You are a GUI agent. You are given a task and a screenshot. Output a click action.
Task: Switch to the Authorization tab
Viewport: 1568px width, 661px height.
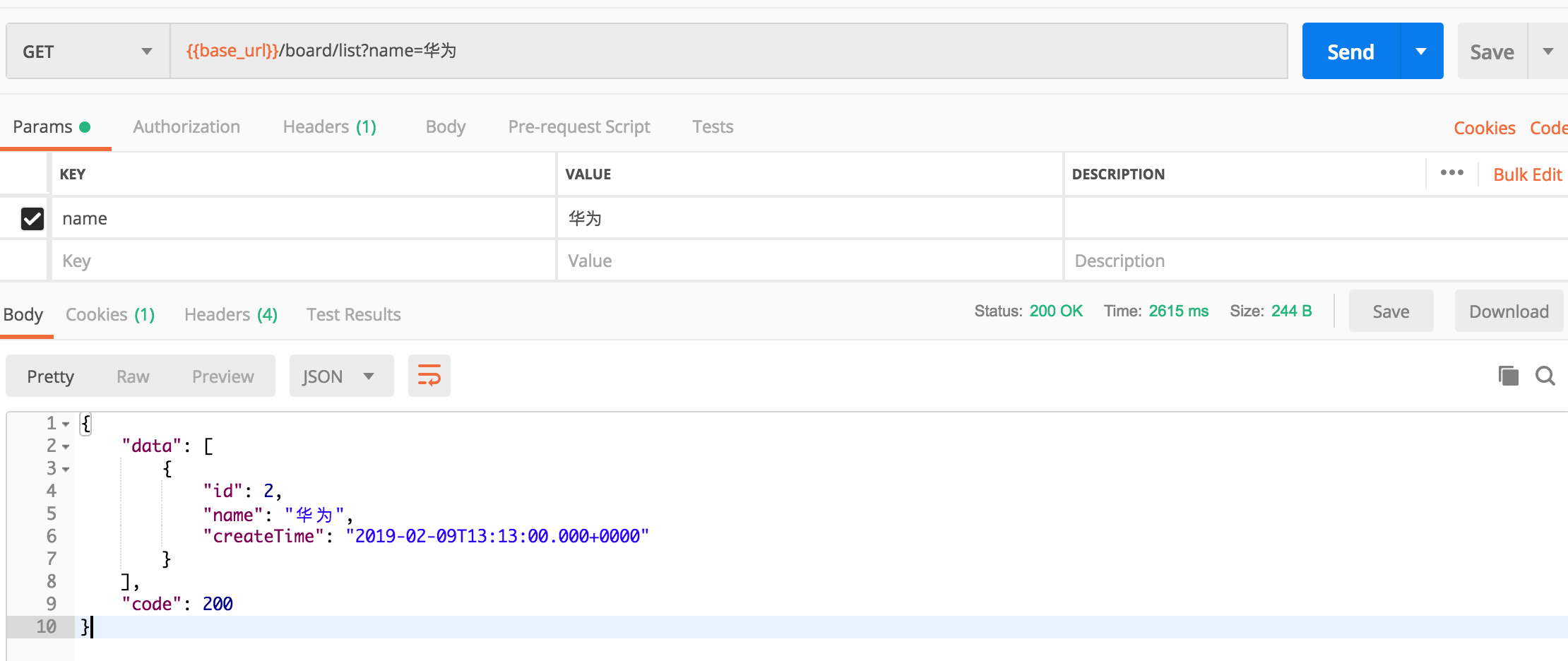186,126
